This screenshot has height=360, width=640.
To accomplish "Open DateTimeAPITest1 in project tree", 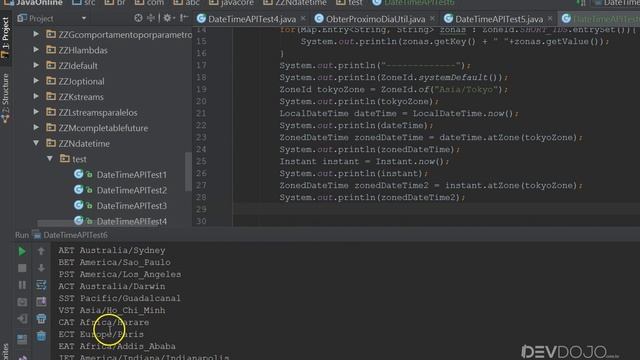I will pyautogui.click(x=131, y=175).
